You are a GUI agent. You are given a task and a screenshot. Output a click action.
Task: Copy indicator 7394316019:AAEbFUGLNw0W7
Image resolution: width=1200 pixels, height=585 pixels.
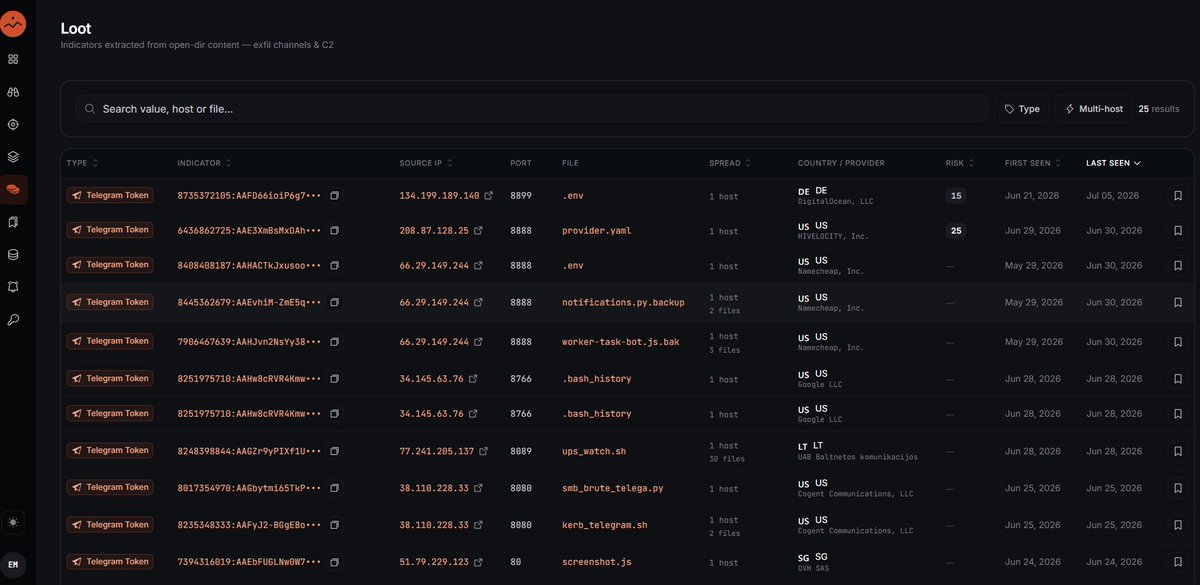click(x=335, y=562)
